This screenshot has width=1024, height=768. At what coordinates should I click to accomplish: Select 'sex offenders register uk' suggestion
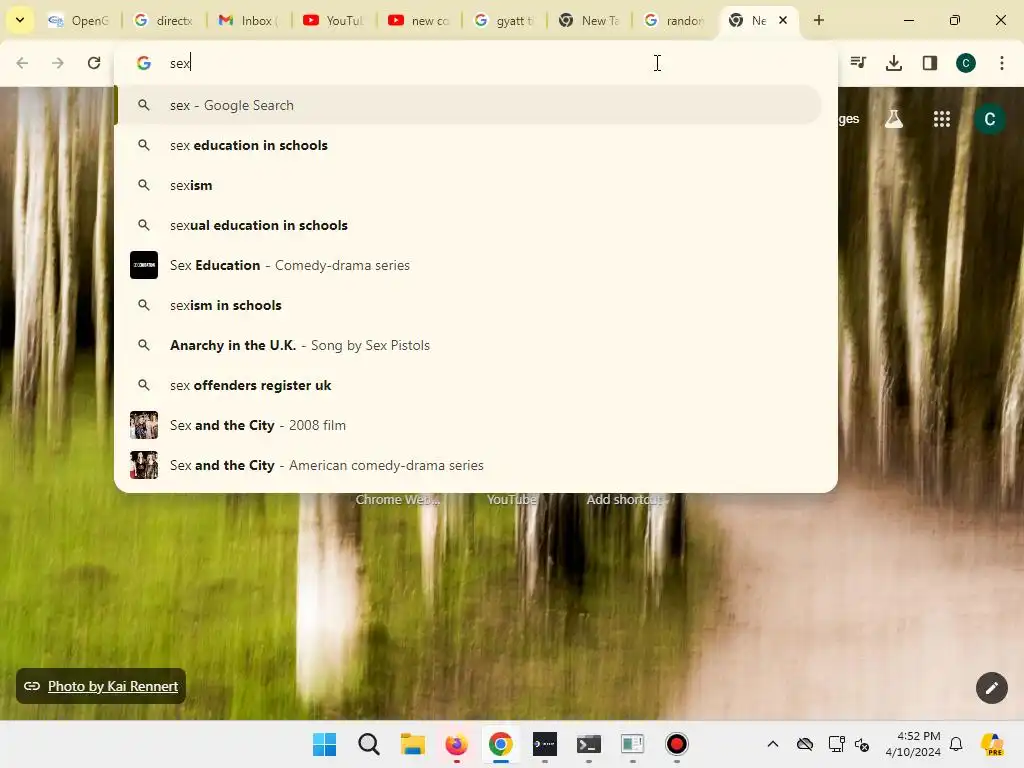tap(468, 385)
